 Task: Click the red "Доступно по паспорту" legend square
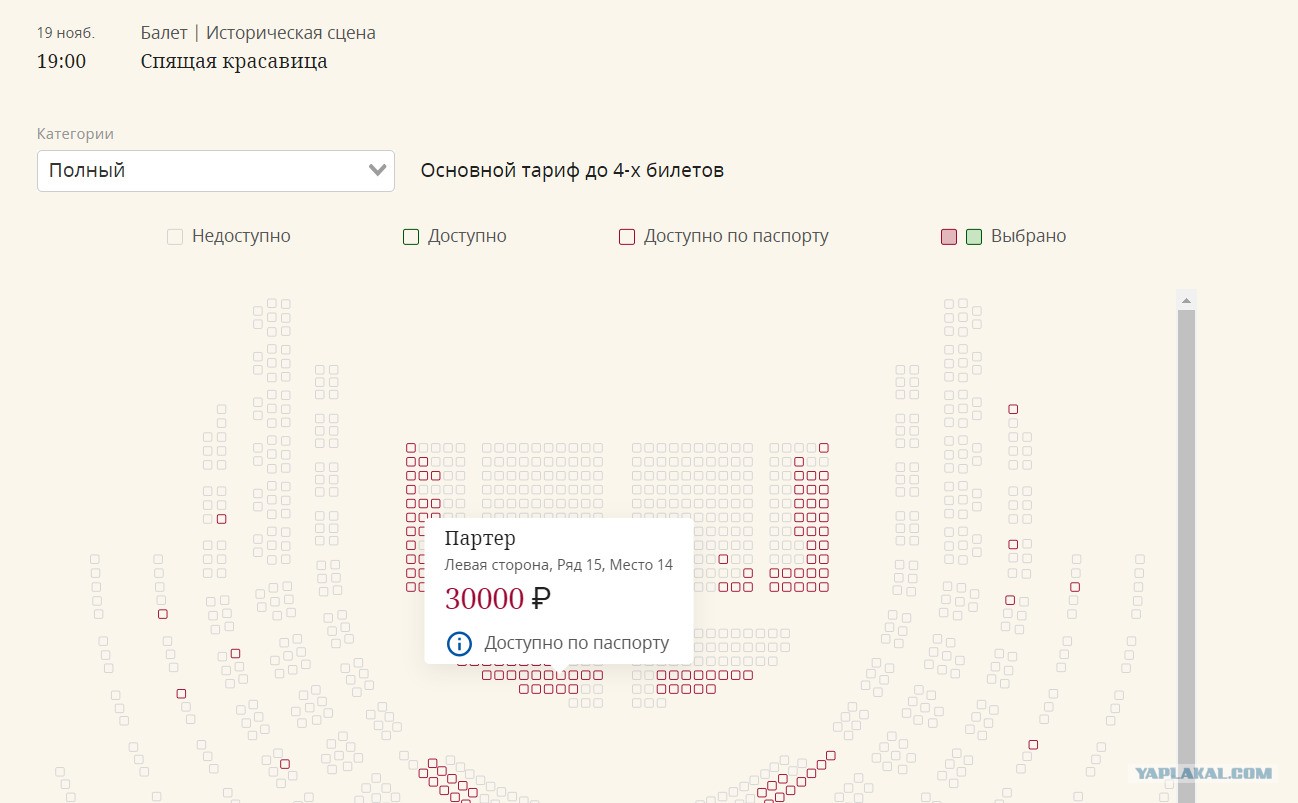(x=627, y=237)
